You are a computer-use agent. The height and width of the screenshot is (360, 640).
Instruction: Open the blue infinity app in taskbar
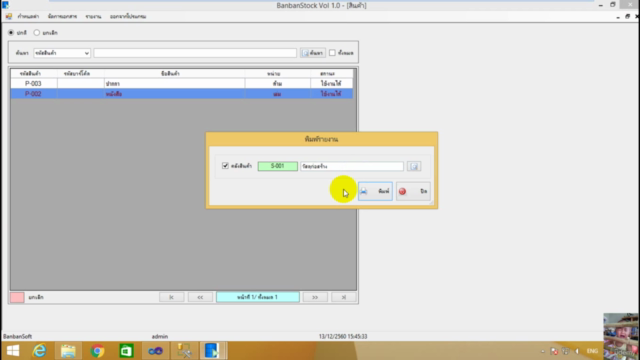coord(155,351)
